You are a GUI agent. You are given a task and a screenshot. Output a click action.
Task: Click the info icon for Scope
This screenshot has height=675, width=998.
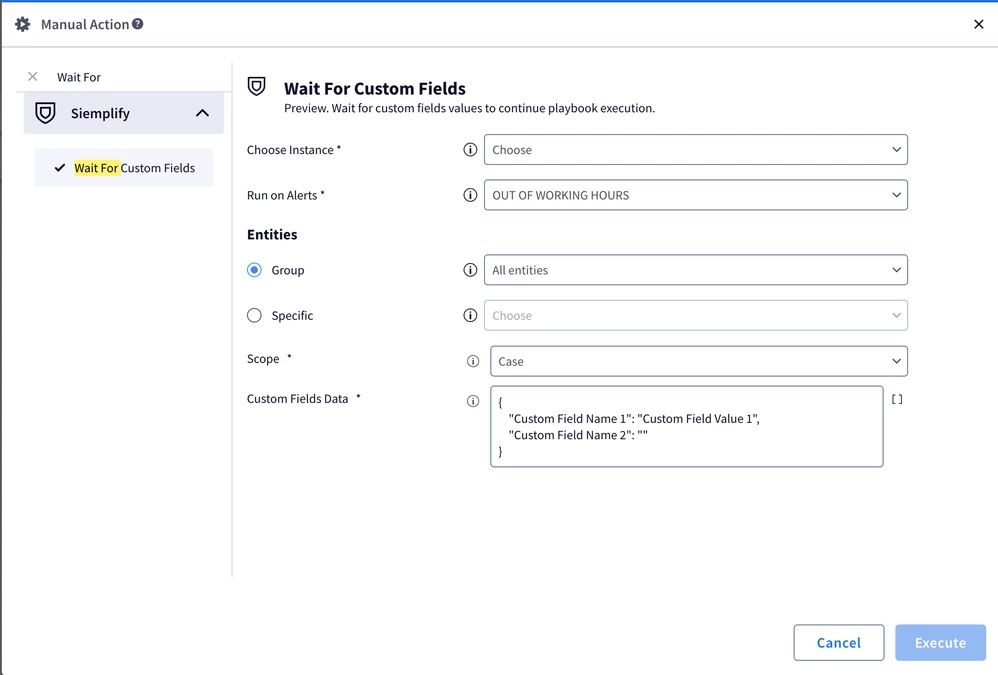tap(473, 361)
